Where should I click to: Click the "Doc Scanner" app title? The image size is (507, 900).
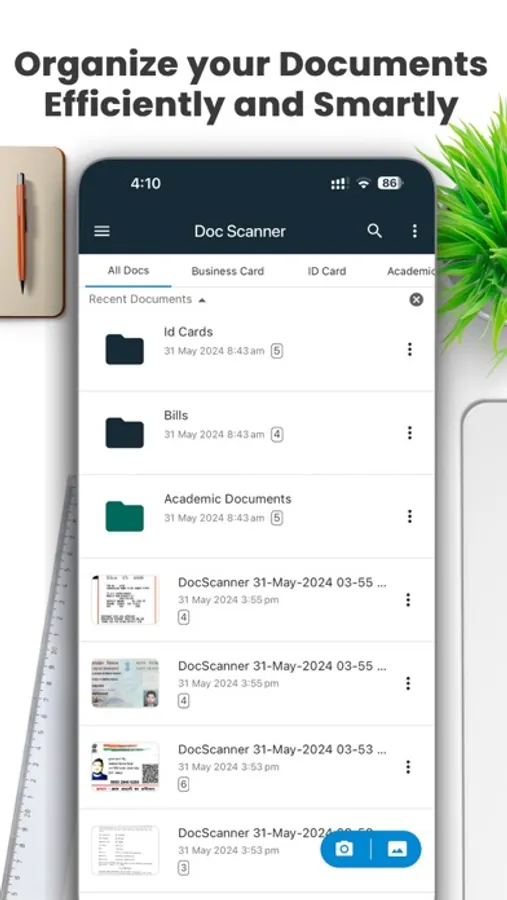click(239, 231)
